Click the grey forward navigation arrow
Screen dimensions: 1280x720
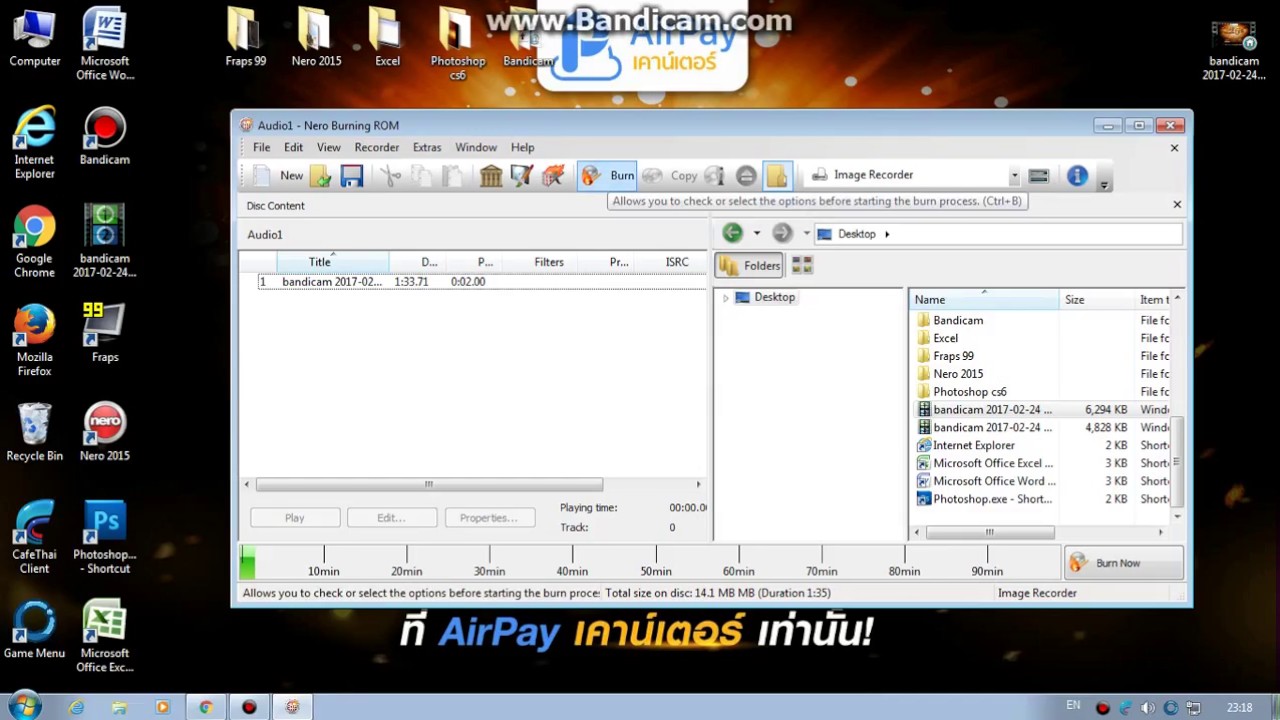pyautogui.click(x=782, y=233)
